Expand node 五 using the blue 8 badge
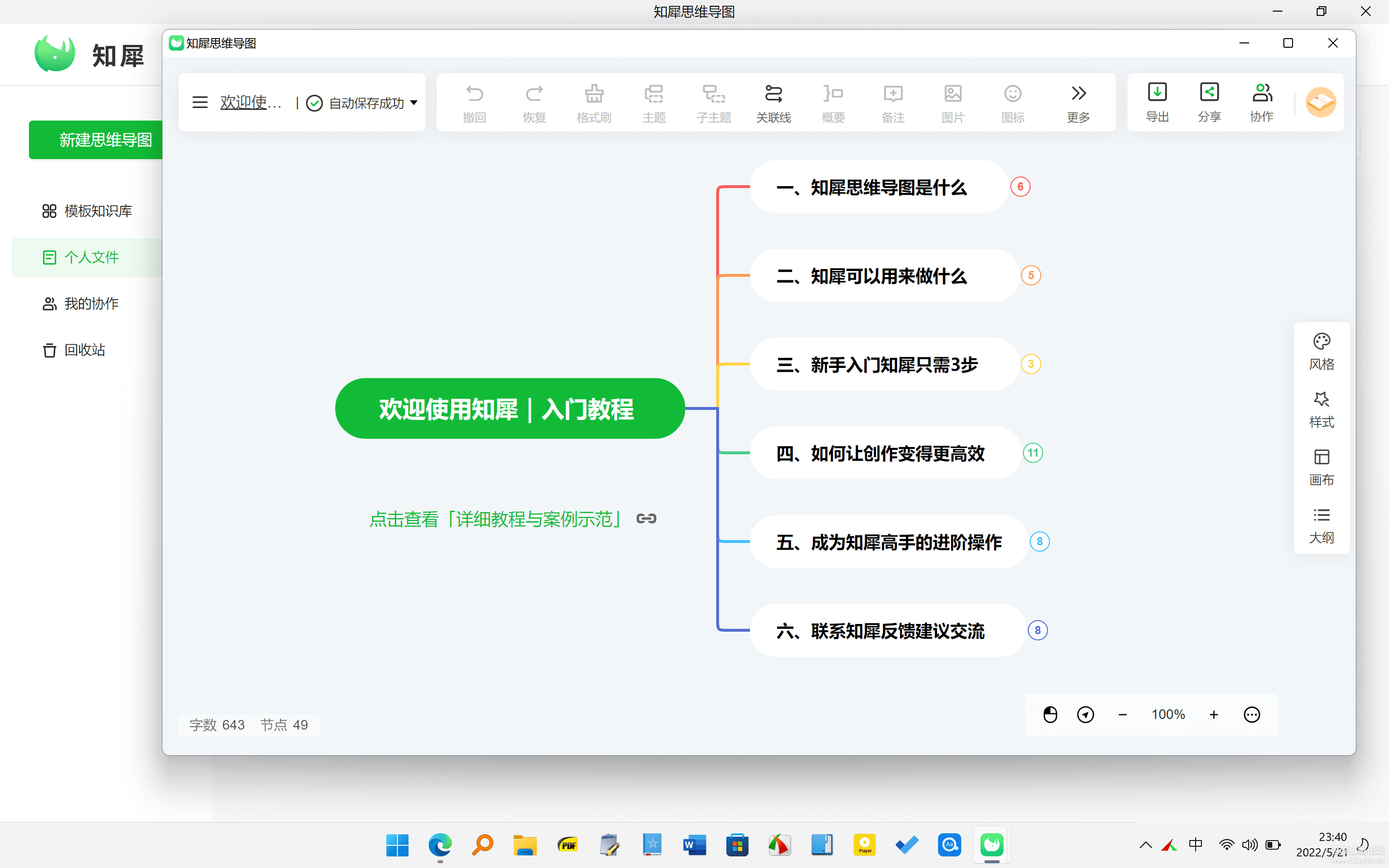1389x868 pixels. click(x=1039, y=542)
